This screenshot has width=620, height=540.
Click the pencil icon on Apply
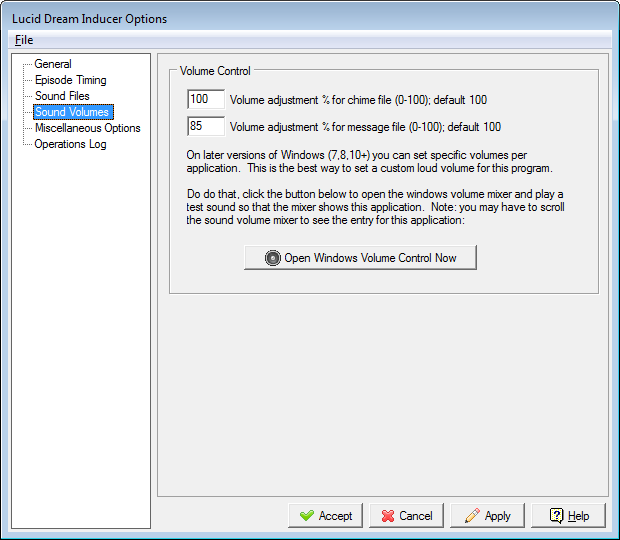pyautogui.click(x=471, y=516)
